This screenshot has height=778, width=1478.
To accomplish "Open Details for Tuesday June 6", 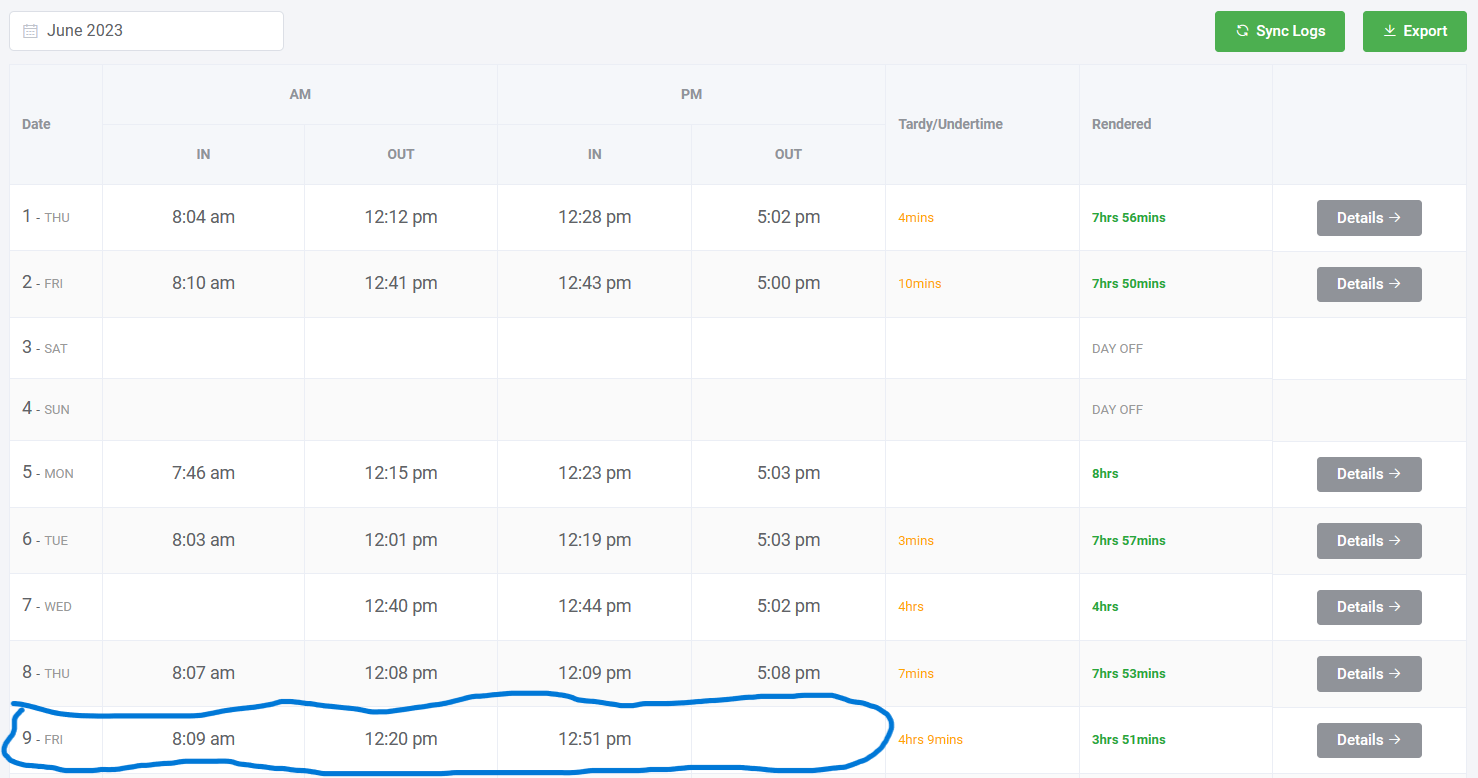I will click(x=1368, y=541).
